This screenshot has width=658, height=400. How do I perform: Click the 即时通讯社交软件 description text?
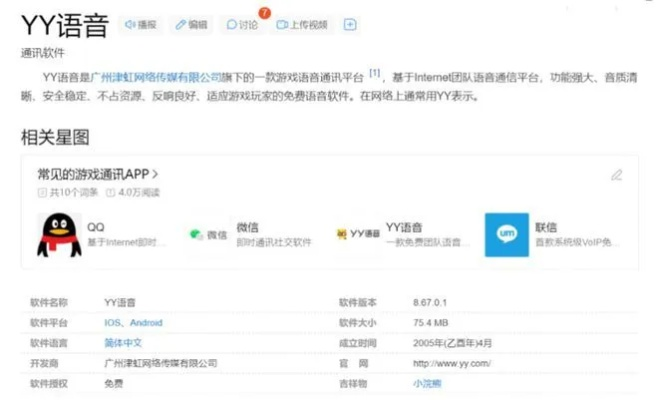click(x=274, y=242)
